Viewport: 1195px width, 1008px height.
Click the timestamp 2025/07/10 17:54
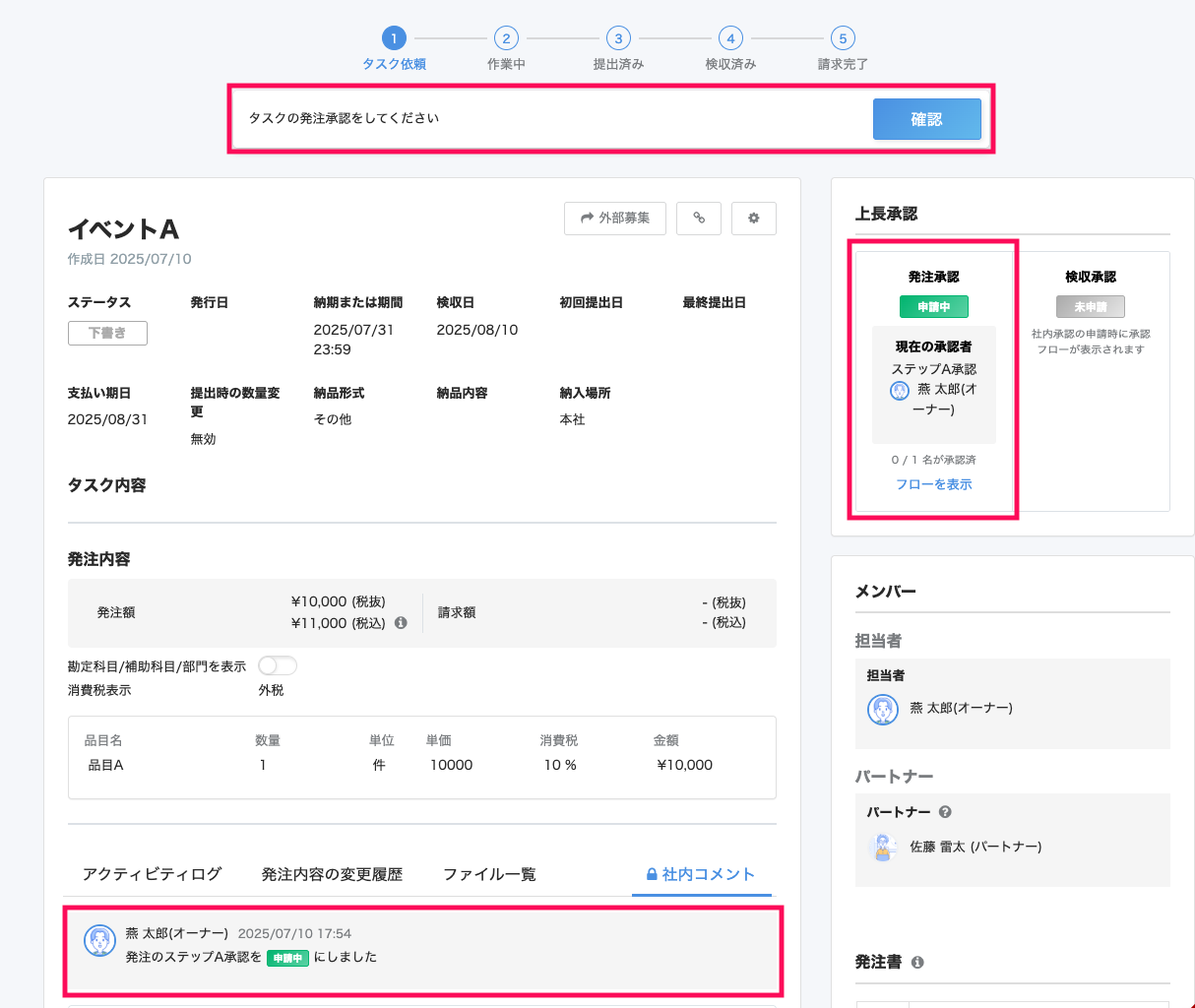point(294,933)
